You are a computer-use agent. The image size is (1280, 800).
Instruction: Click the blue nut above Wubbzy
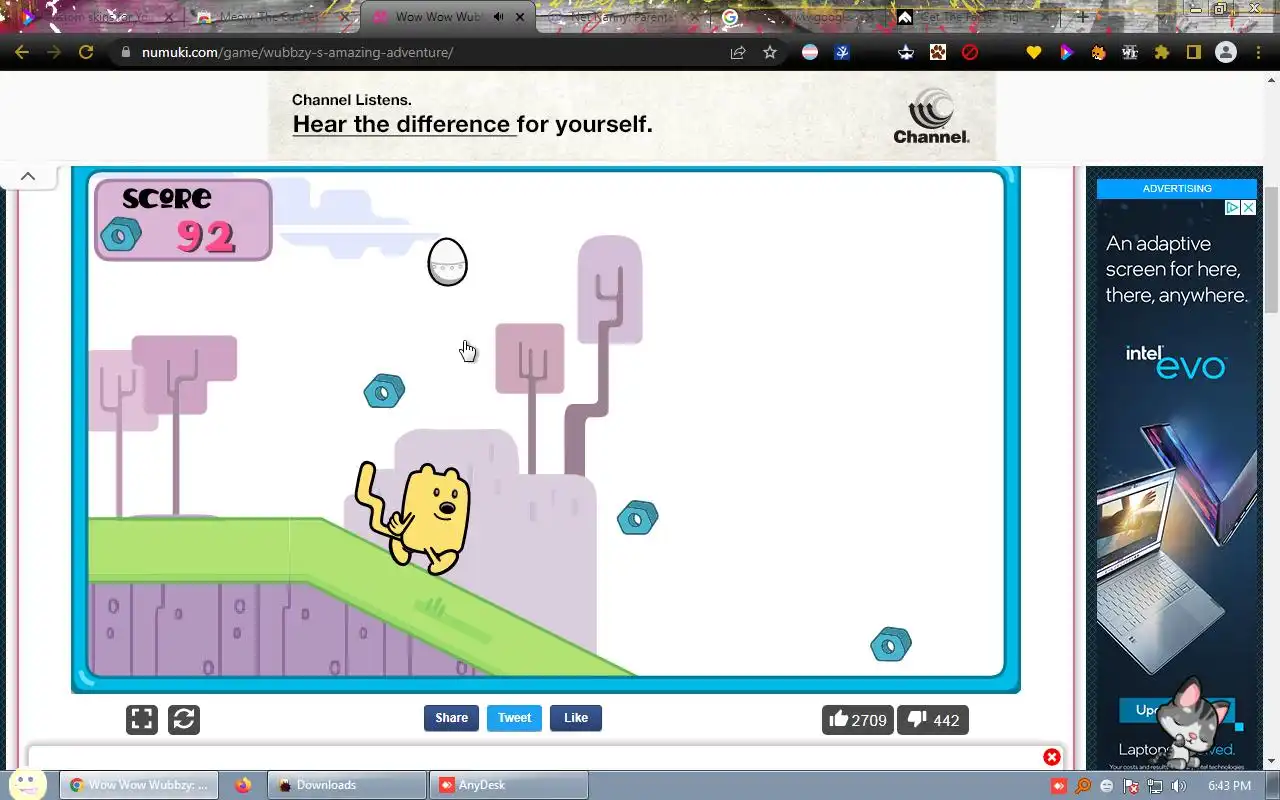click(384, 391)
